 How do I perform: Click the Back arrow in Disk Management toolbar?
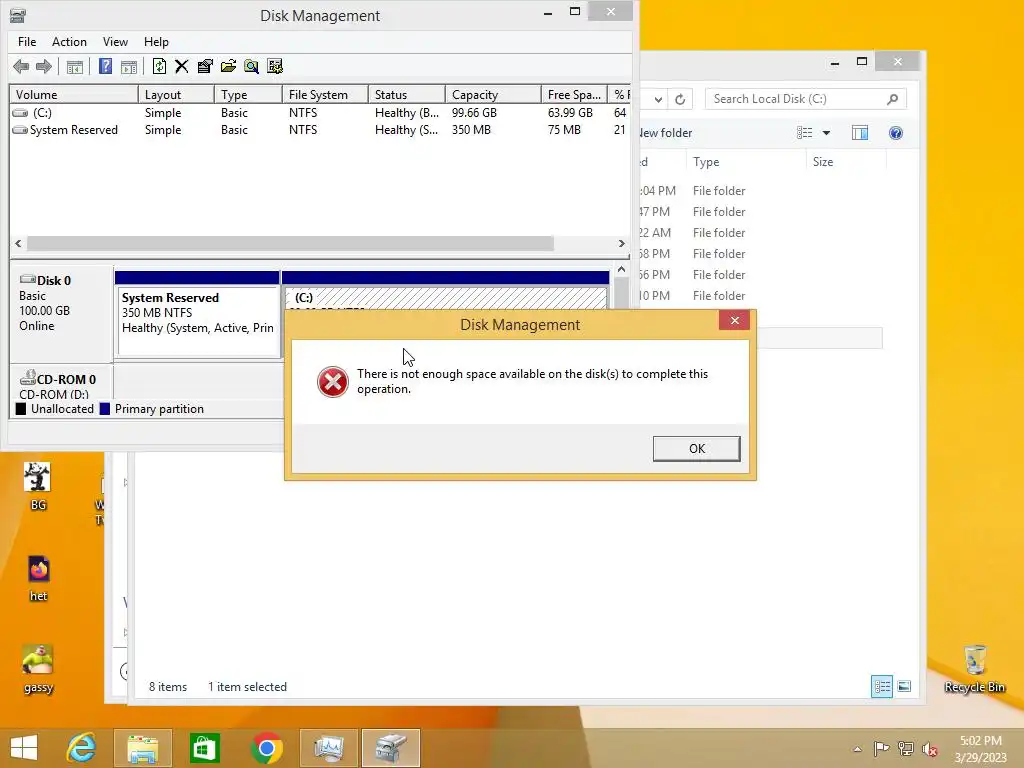point(21,66)
